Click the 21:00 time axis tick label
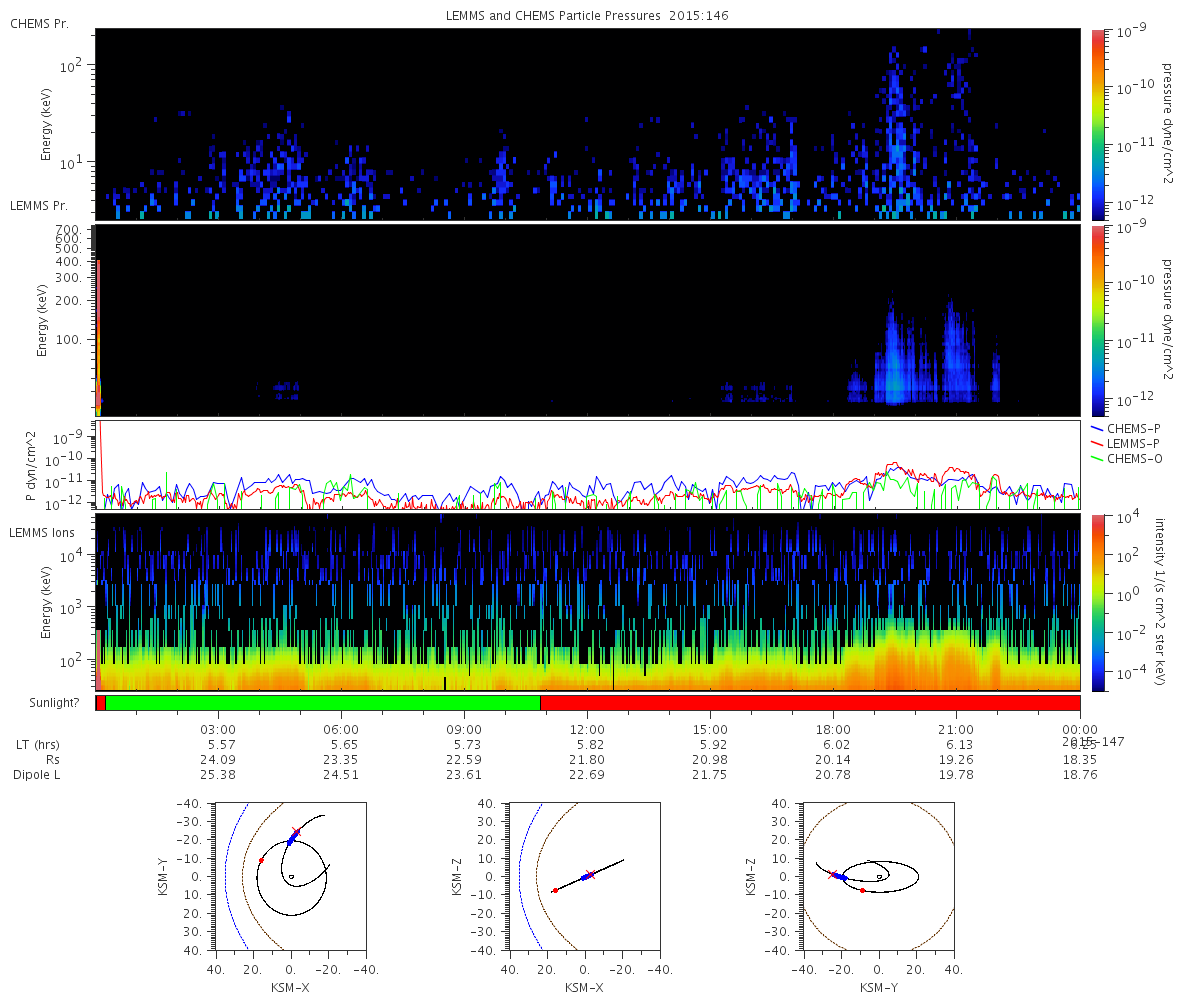The height and width of the screenshot is (1000, 1200). click(956, 729)
